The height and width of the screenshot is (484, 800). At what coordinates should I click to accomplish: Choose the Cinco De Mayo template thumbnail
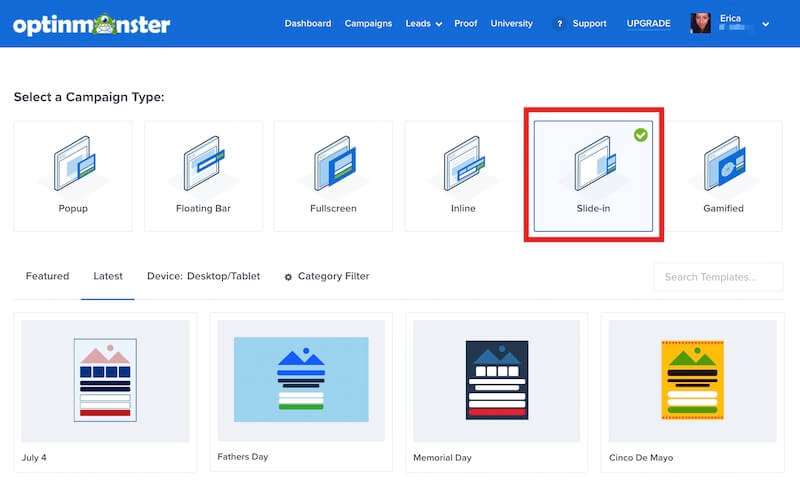click(692, 380)
